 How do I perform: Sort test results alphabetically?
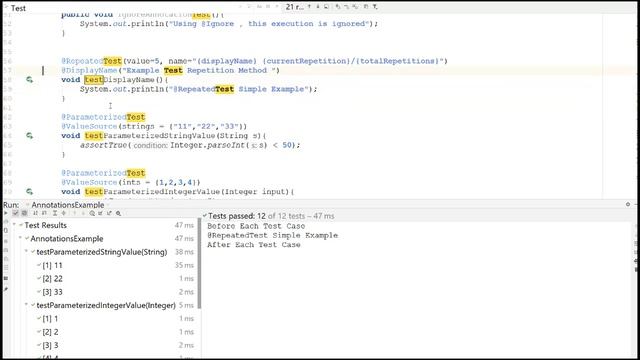(35, 213)
